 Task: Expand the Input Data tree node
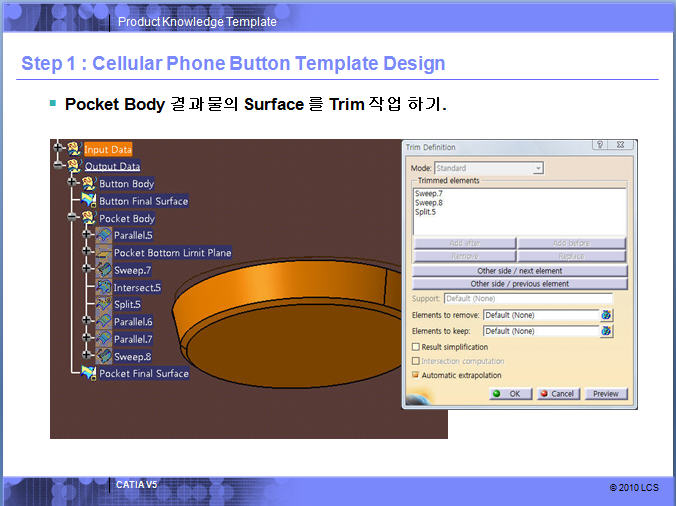pos(57,149)
